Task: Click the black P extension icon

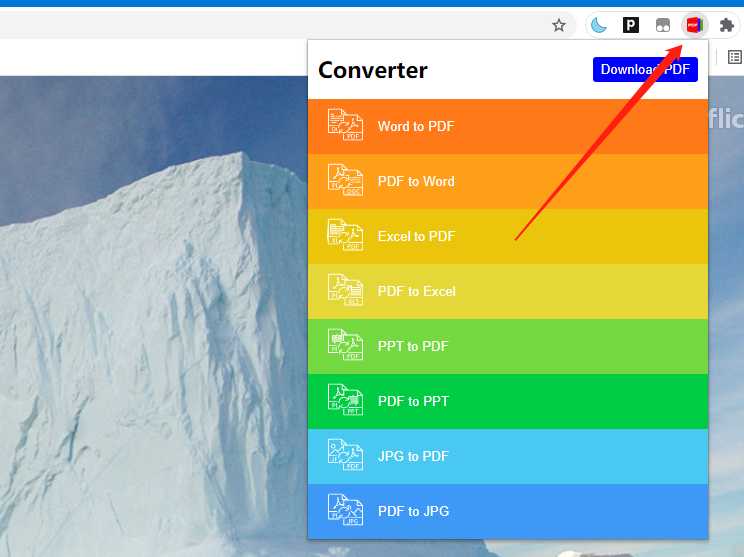Action: click(x=631, y=25)
